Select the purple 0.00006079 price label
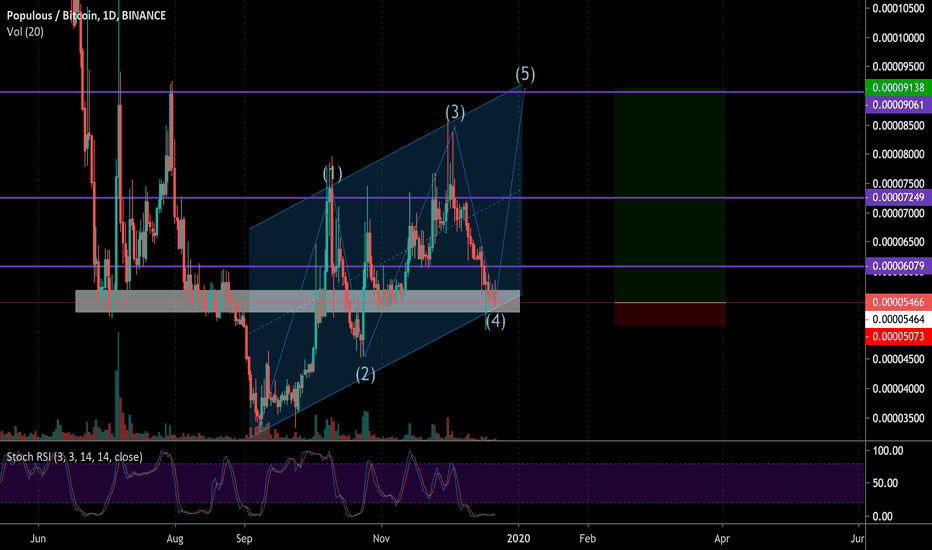This screenshot has width=932, height=550. point(898,266)
